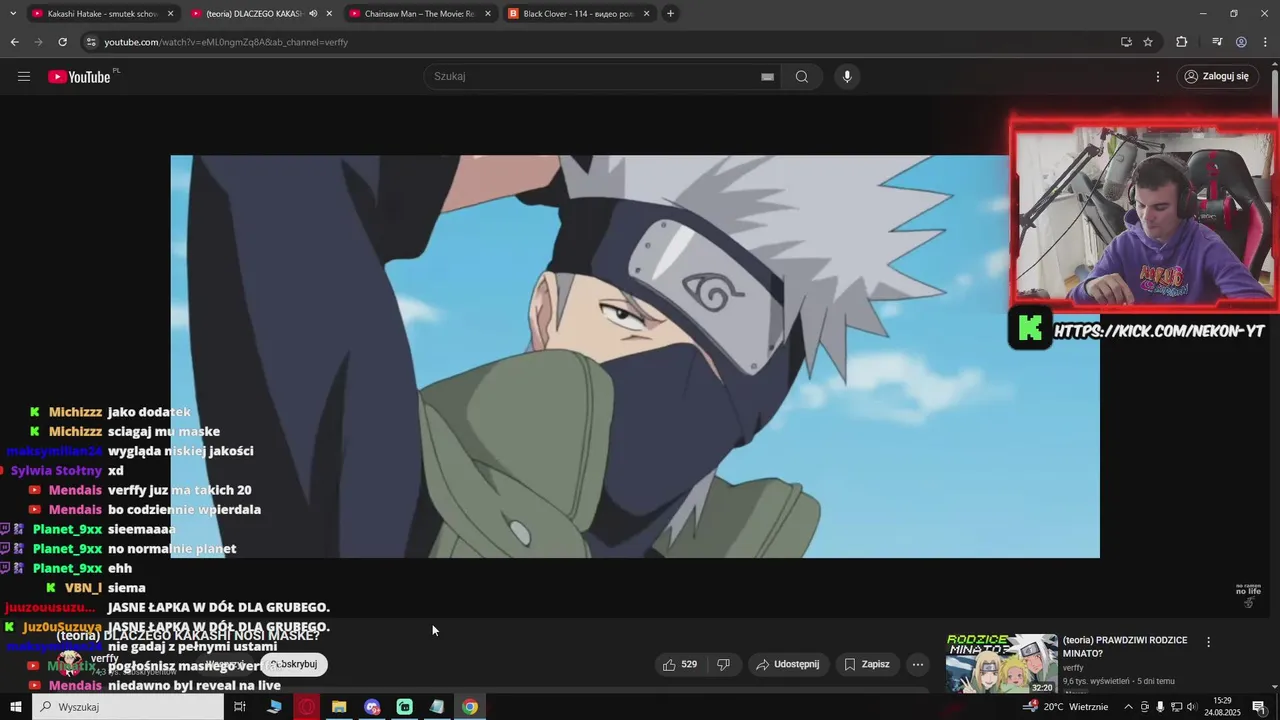Go to the YouTube home logo
The width and height of the screenshot is (1280, 720).
(x=79, y=77)
